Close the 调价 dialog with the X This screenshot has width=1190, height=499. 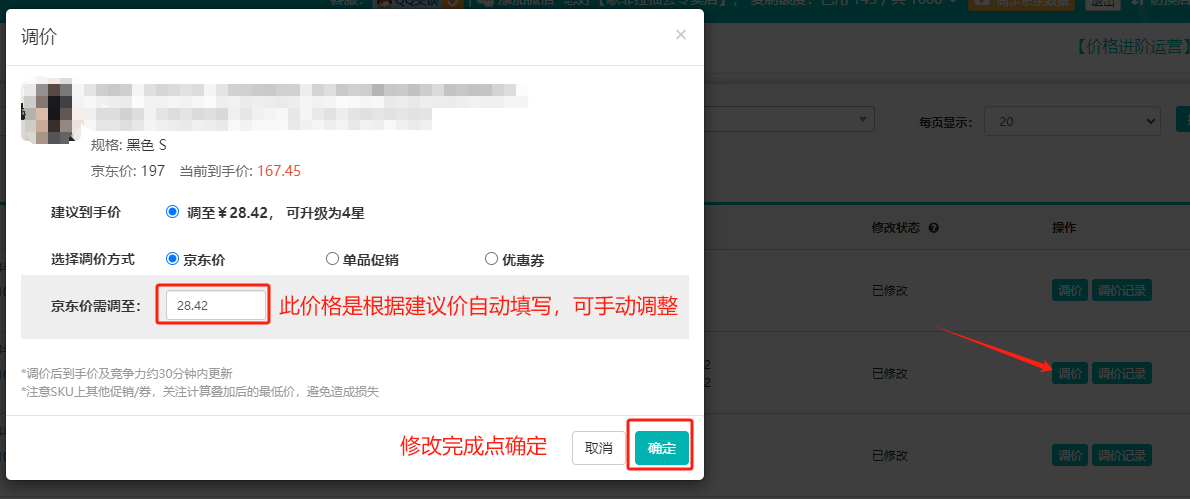click(x=680, y=35)
